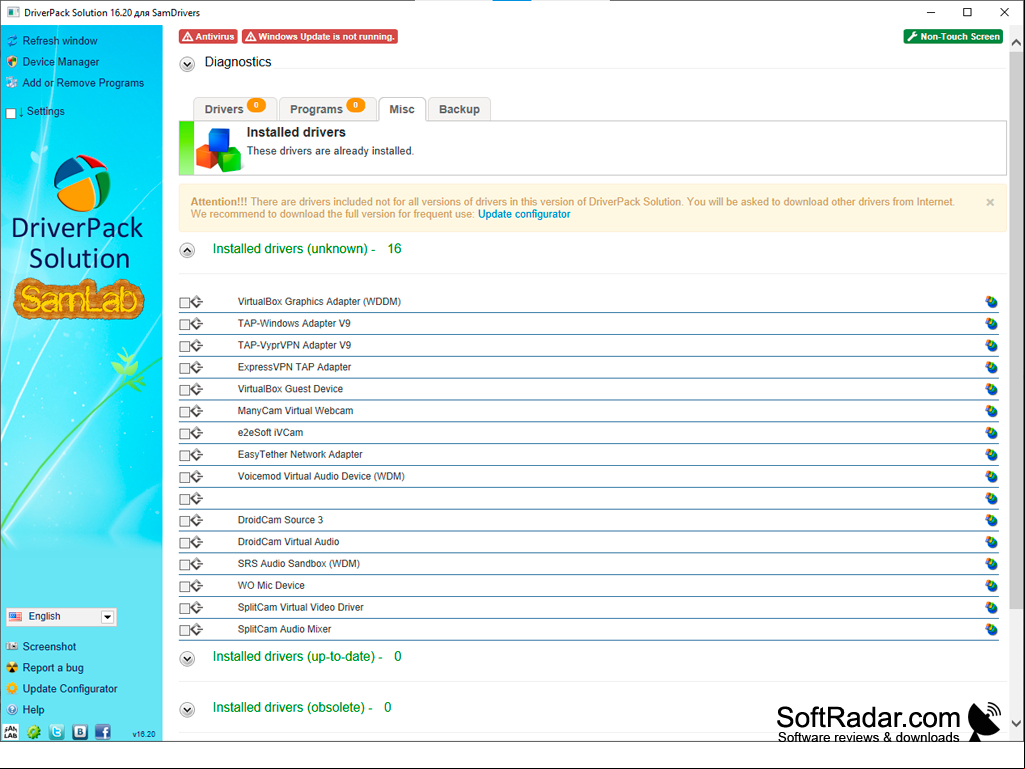Collapse the Diagnostics section

[187, 64]
